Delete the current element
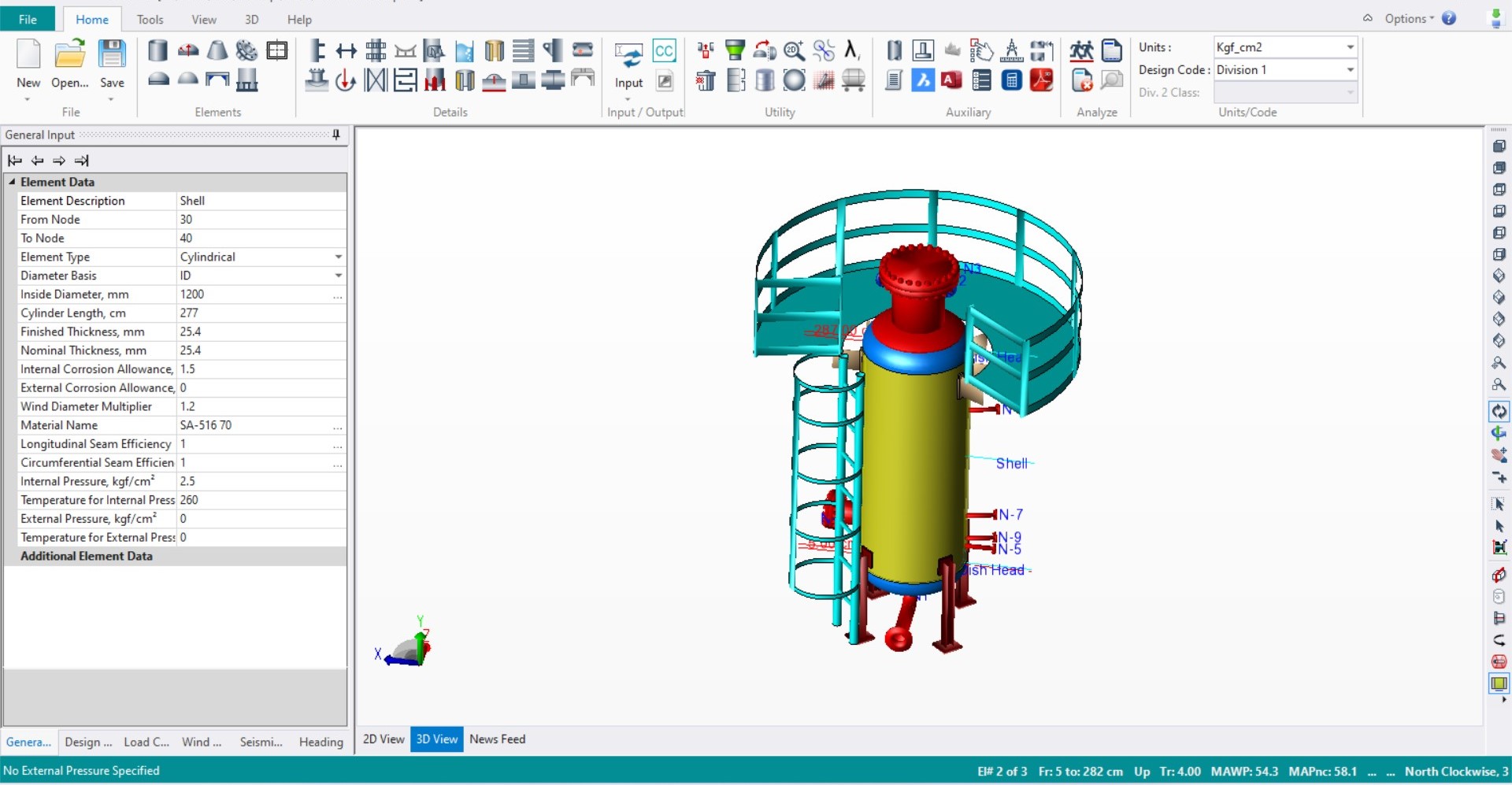This screenshot has width=1512, height=785. (x=706, y=80)
